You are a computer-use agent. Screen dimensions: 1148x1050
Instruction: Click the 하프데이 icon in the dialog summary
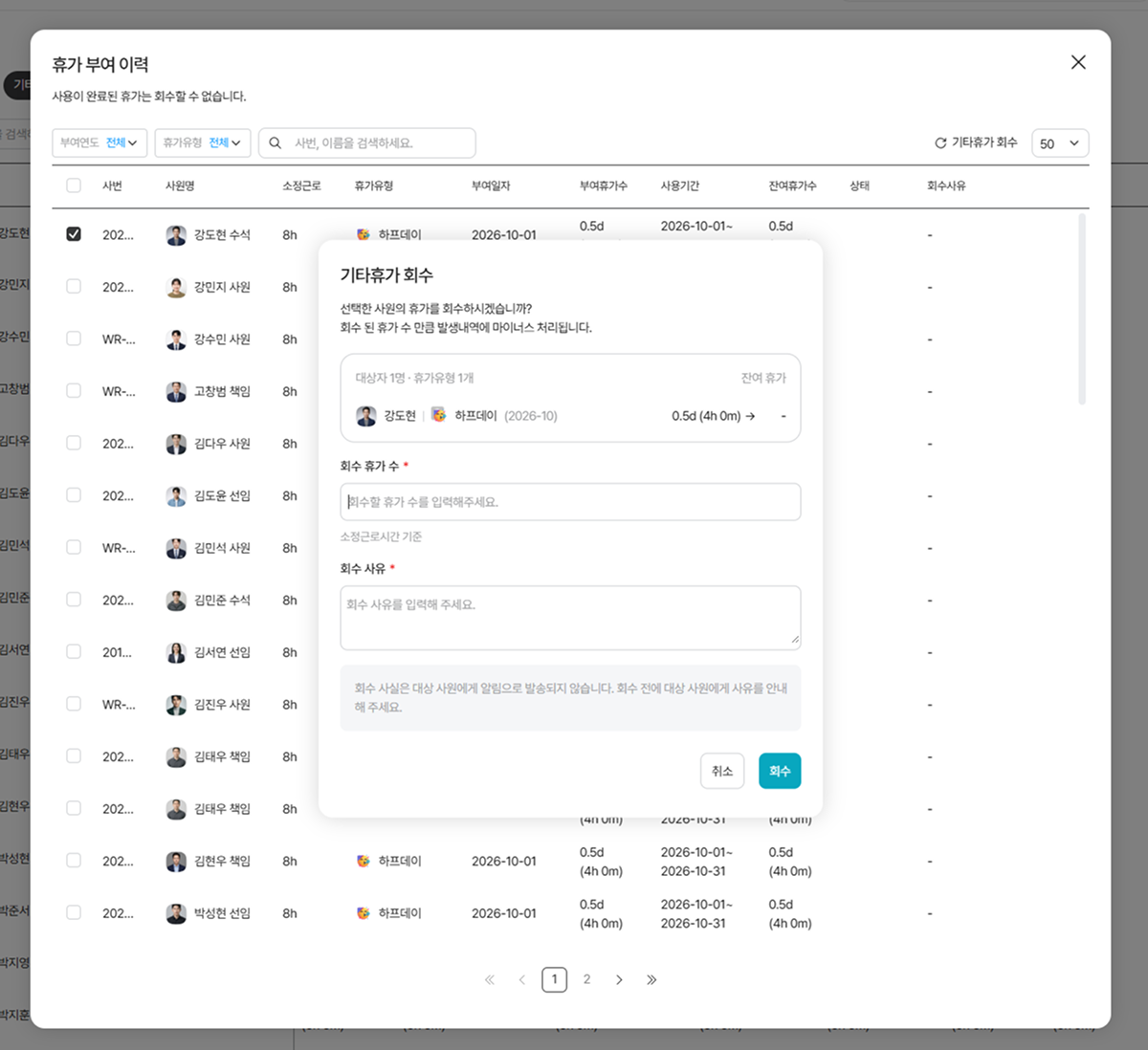tap(438, 416)
